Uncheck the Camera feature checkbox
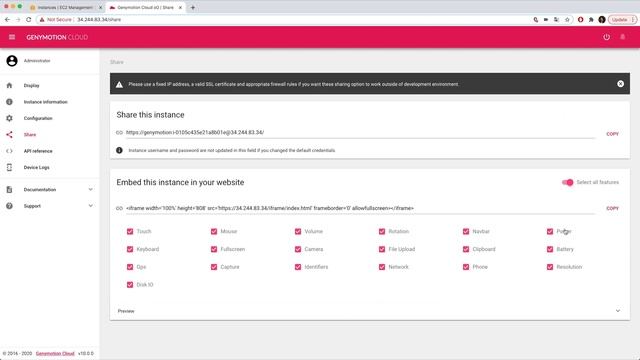 (298, 249)
